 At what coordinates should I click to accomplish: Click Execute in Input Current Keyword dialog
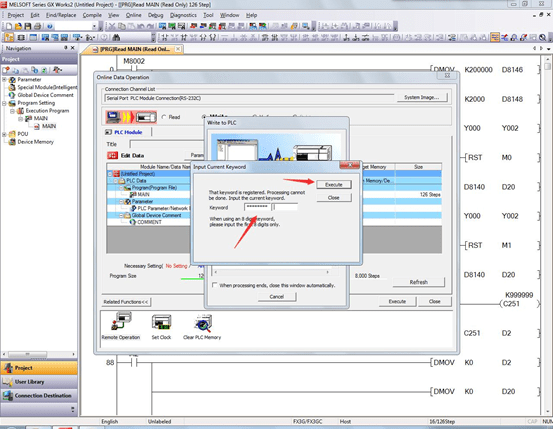(334, 185)
